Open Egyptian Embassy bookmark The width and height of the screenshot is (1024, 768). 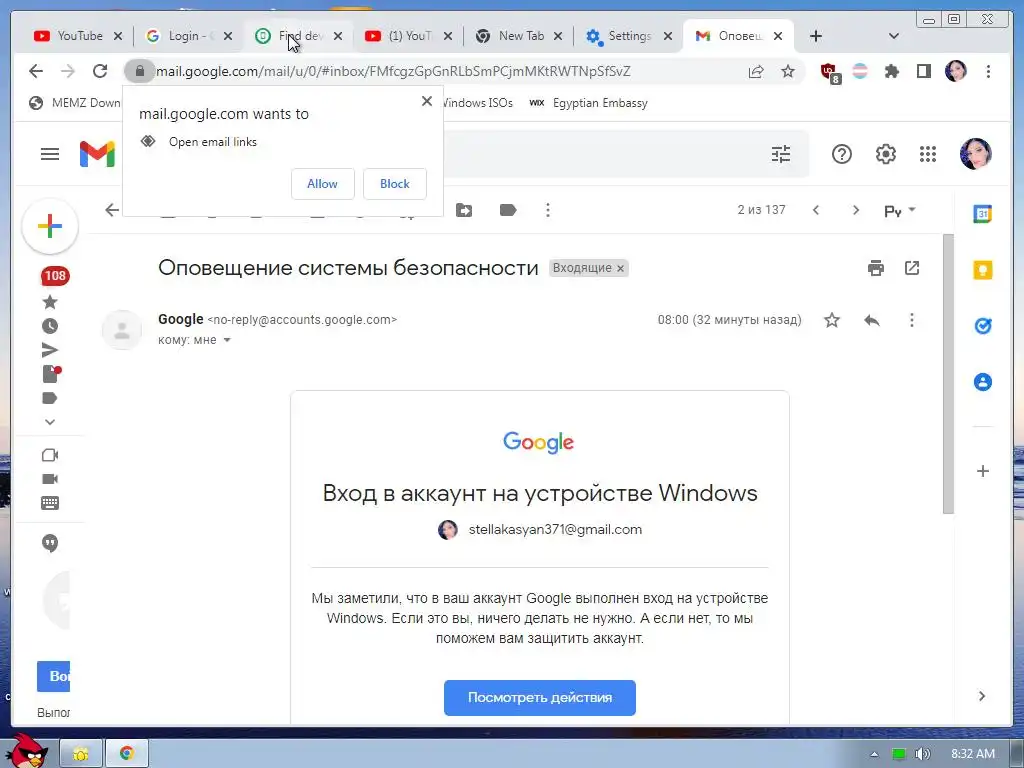coord(588,103)
